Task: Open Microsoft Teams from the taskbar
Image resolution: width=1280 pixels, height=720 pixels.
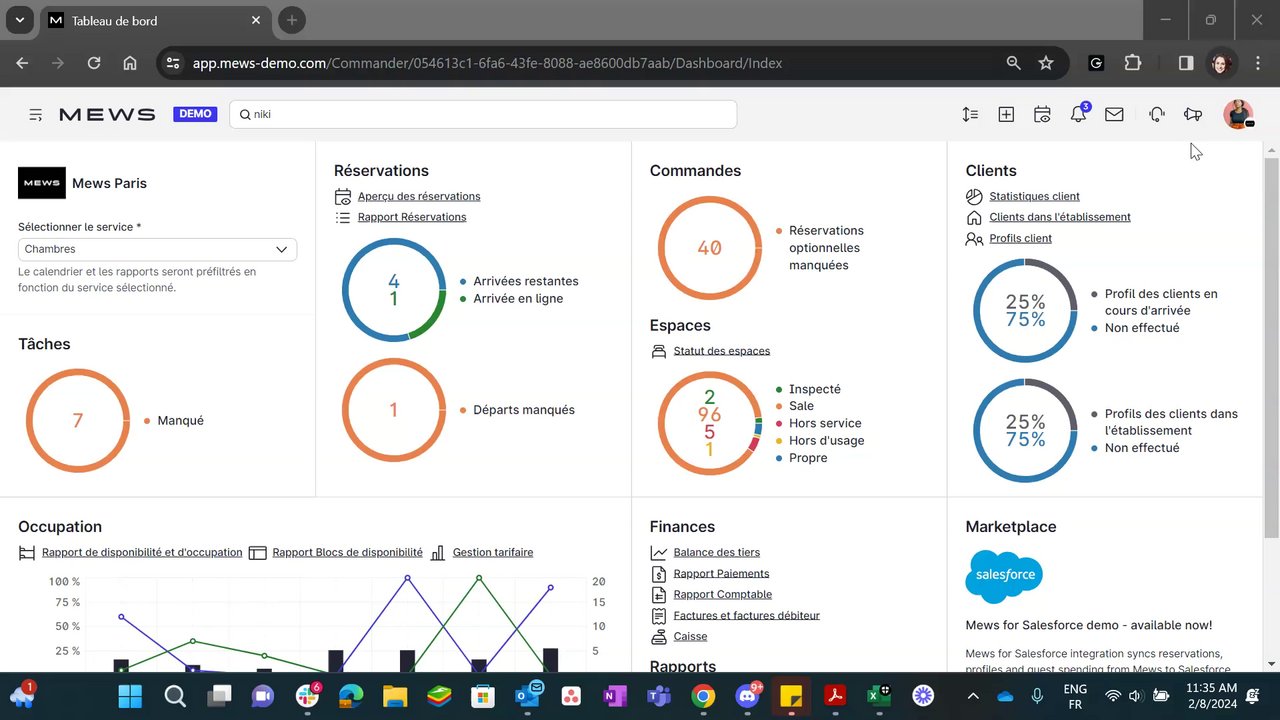Action: (x=658, y=696)
